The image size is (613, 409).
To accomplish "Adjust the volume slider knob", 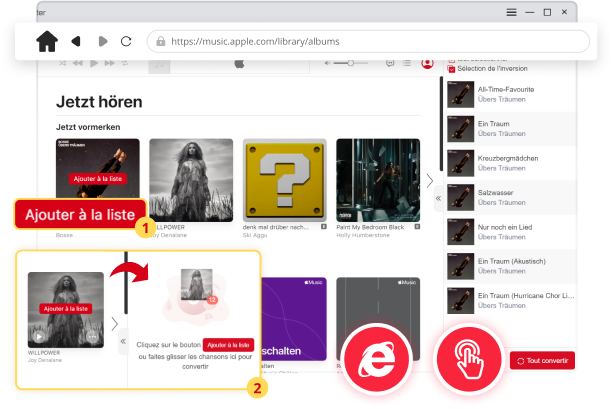I will [x=351, y=63].
